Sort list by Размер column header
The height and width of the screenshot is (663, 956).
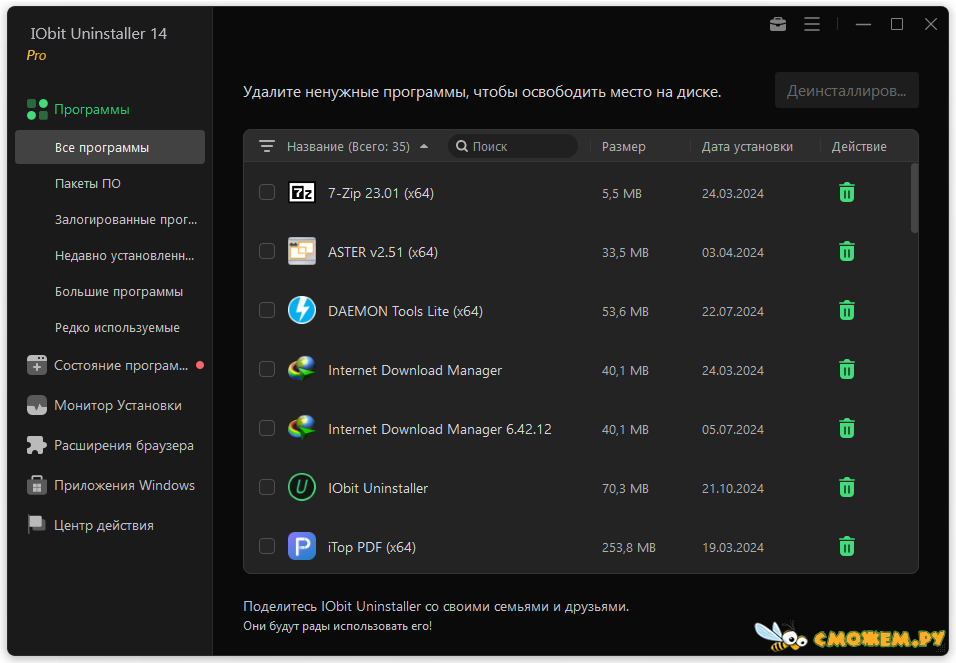[x=623, y=146]
